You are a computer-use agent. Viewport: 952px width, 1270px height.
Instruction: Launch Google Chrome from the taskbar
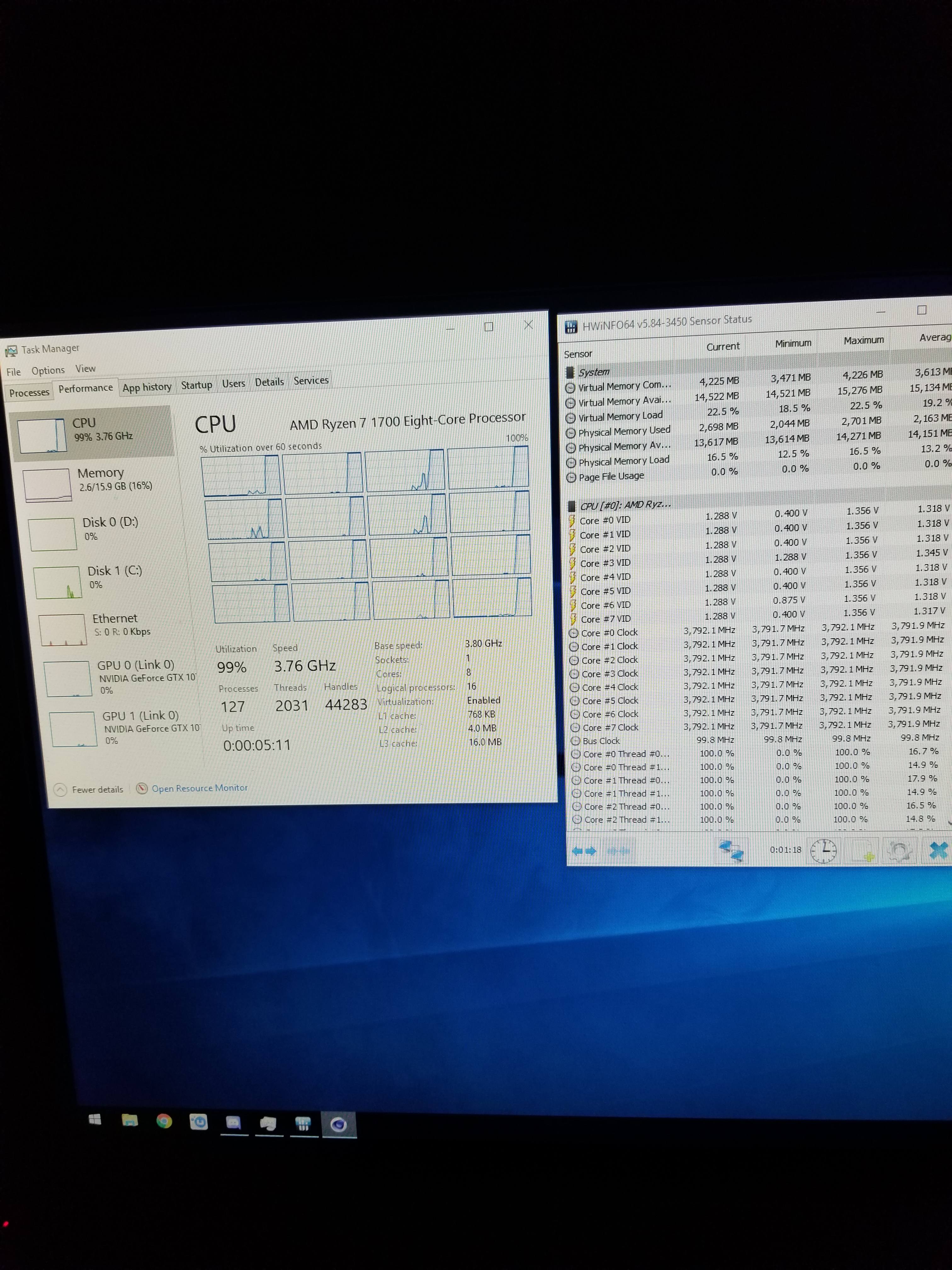[164, 1121]
